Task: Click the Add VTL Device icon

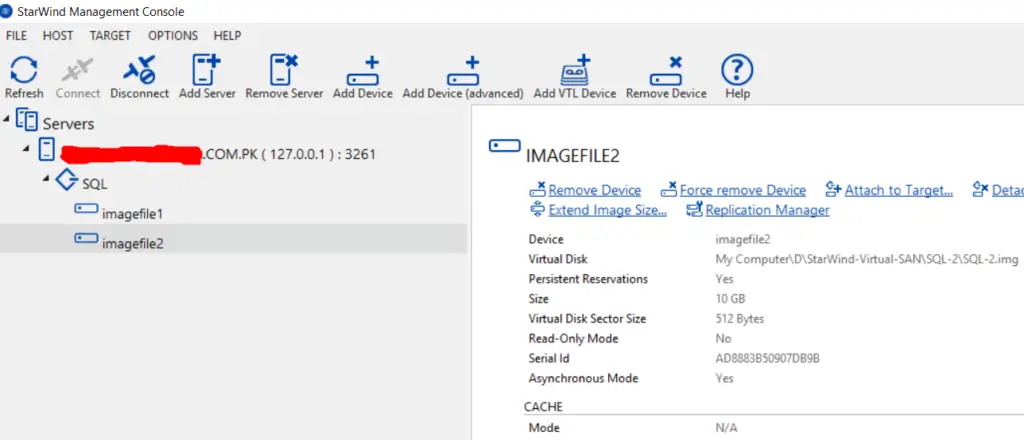Action: coord(574,70)
